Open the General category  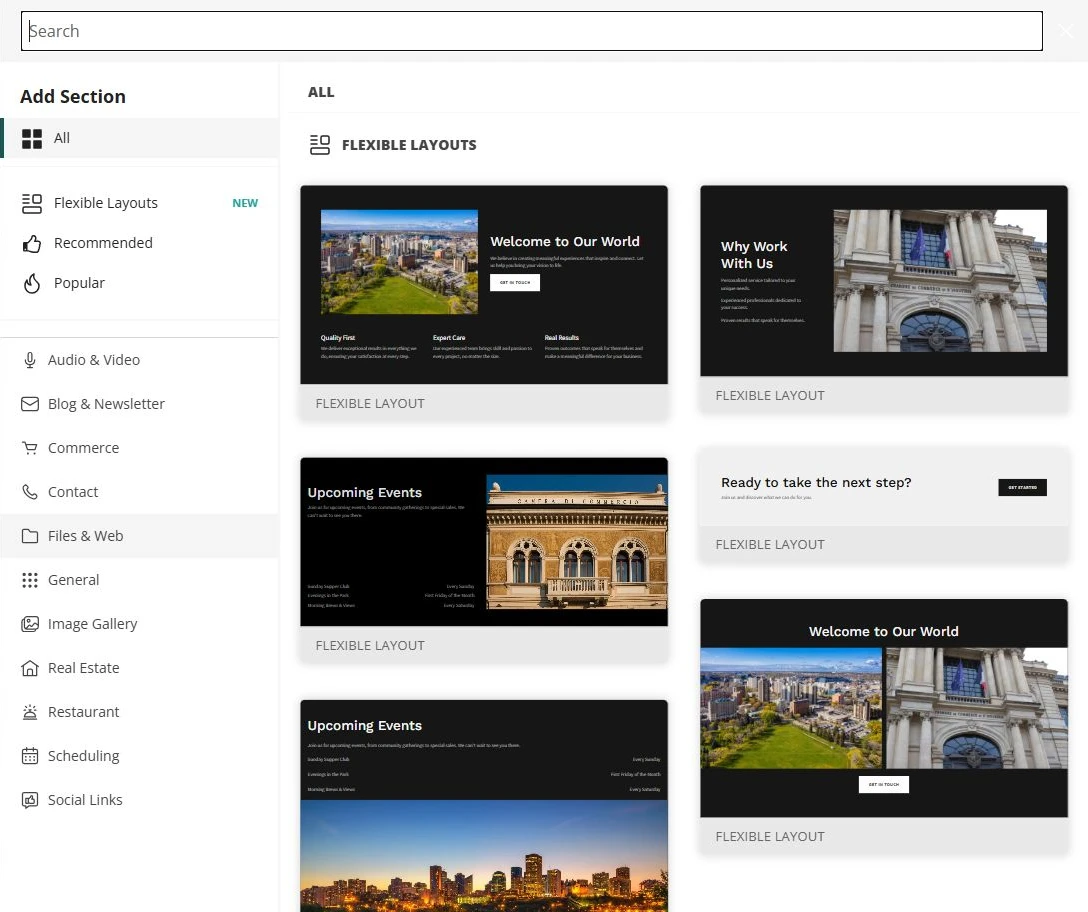point(139,580)
